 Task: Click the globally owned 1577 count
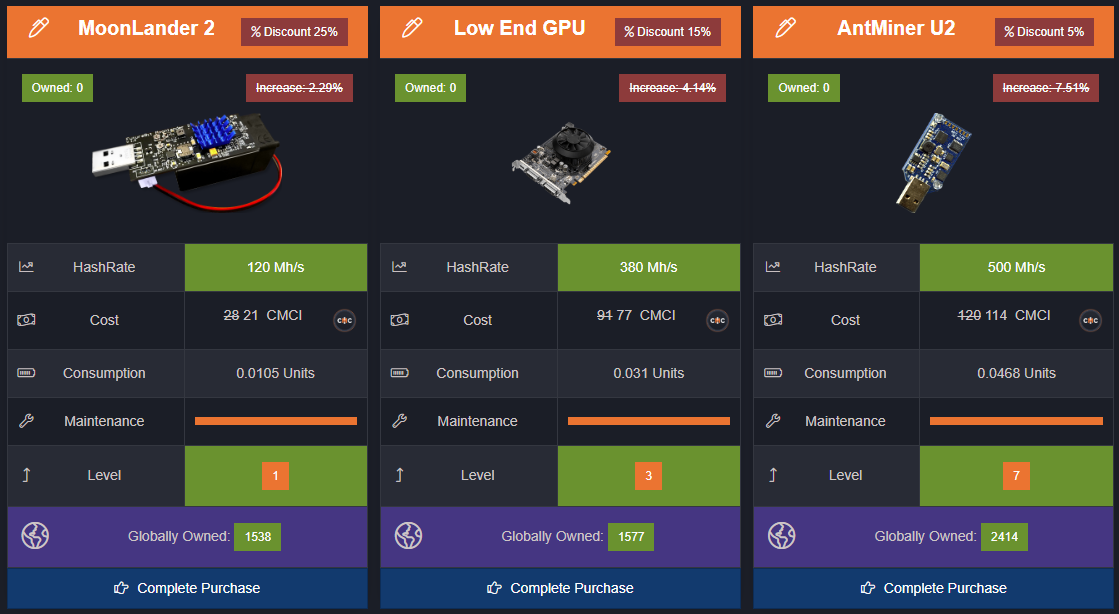point(631,537)
